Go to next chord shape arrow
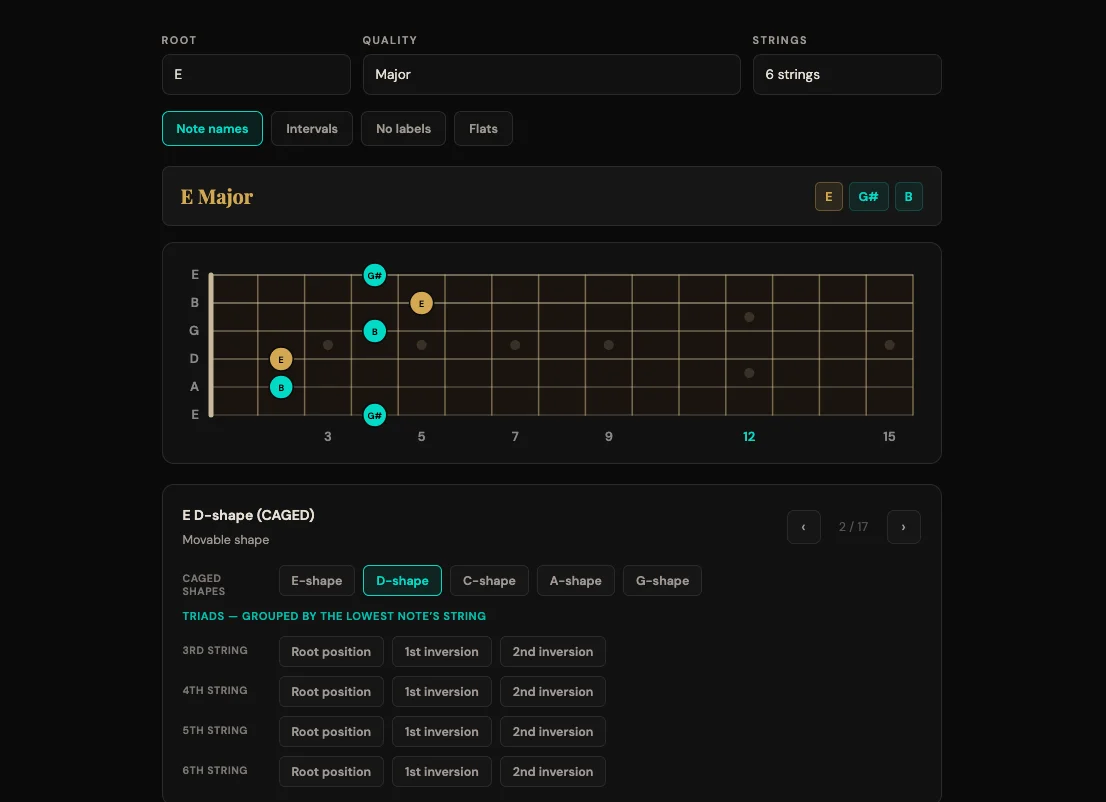Screen dimensions: 1106x802 [x=904, y=527]
